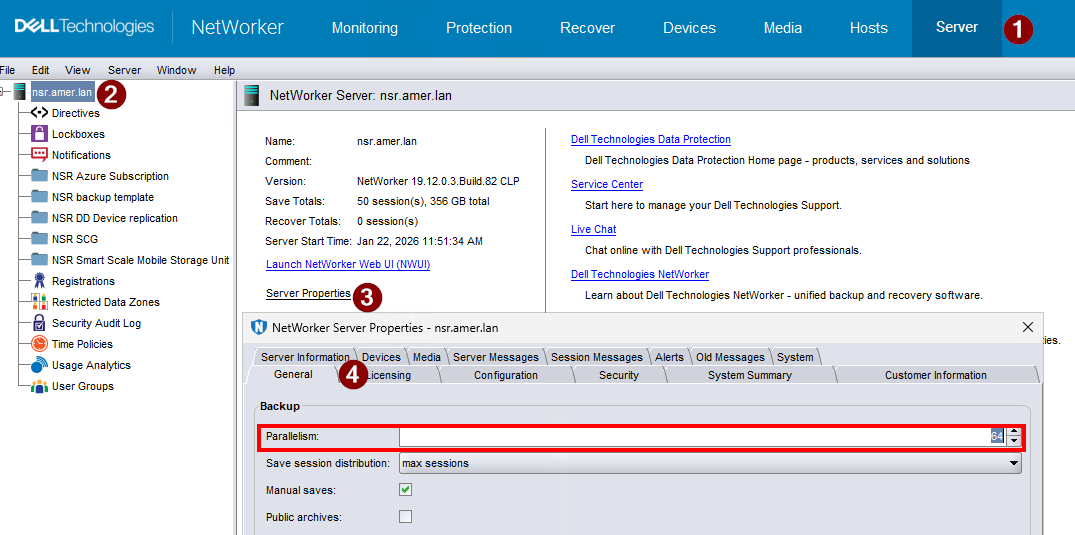This screenshot has height=535, width=1075.
Task: Click the Security Audit Log padlock icon
Action: click(39, 323)
